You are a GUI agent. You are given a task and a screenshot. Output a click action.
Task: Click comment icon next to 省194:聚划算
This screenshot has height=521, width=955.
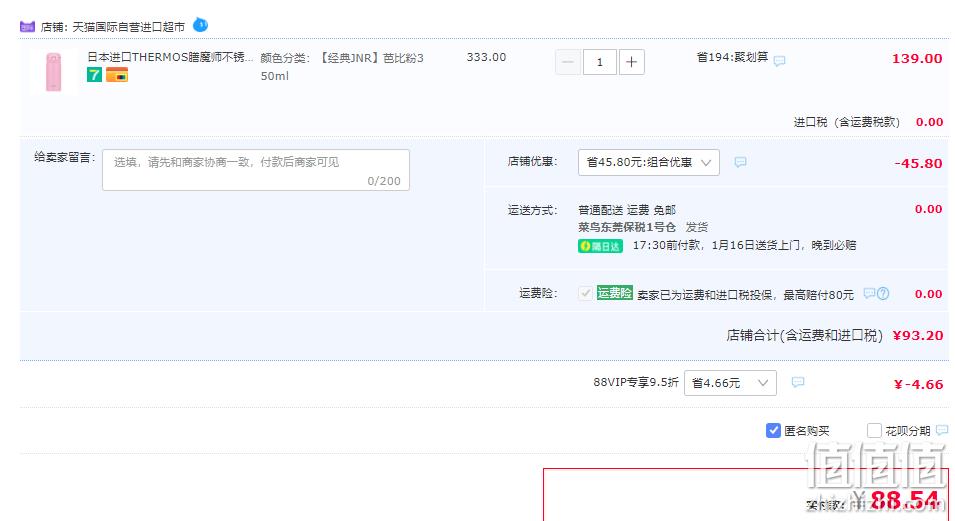coord(779,61)
